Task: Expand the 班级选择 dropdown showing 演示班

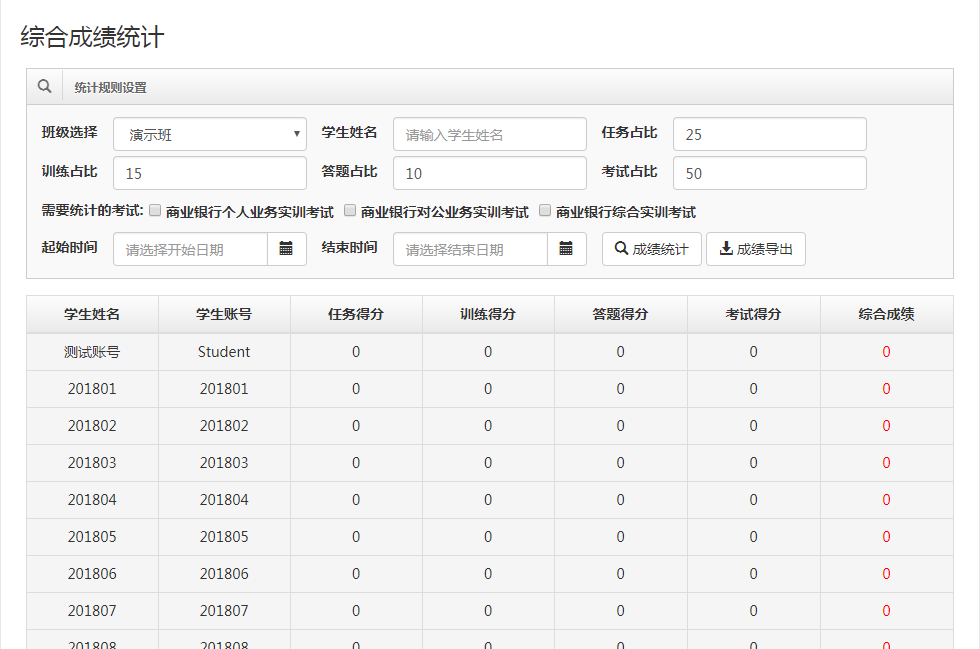Action: (210, 134)
